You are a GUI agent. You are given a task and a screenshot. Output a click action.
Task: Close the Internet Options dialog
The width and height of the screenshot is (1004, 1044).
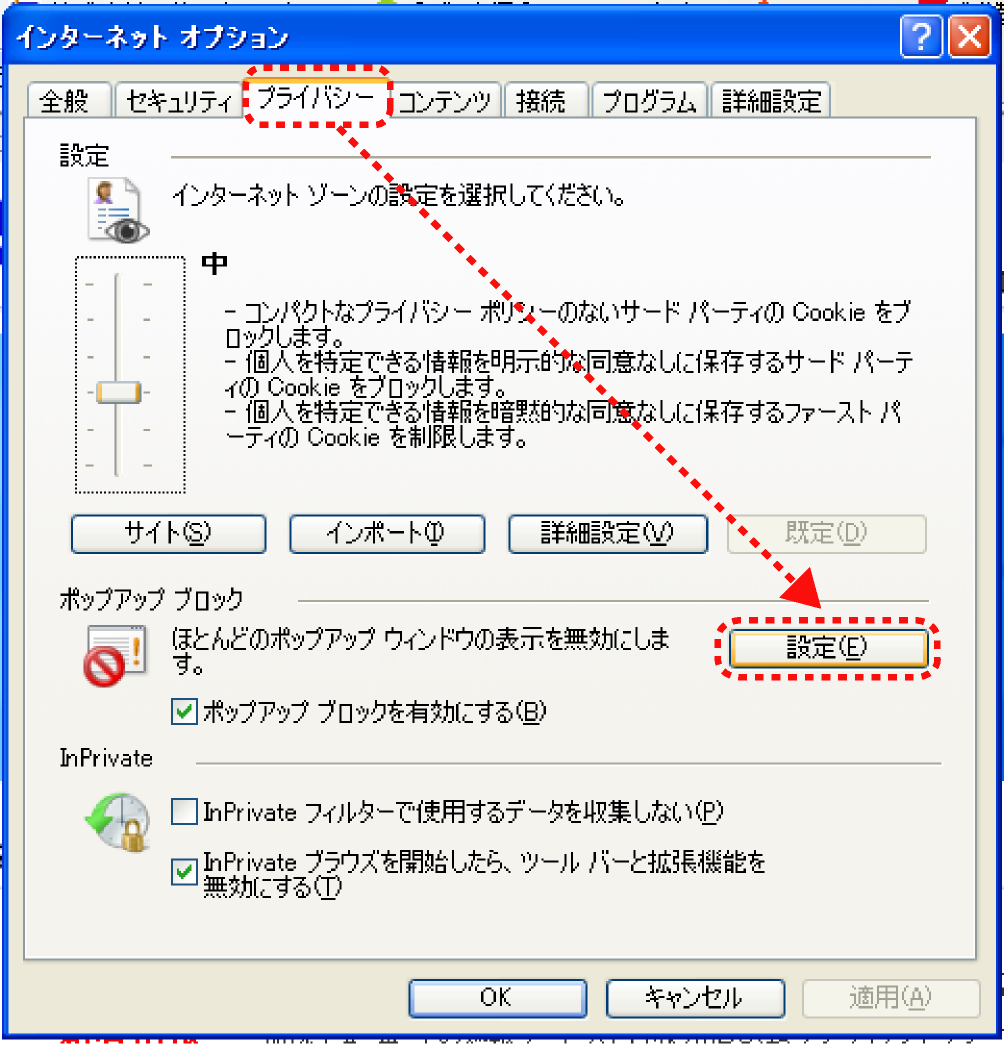969,37
